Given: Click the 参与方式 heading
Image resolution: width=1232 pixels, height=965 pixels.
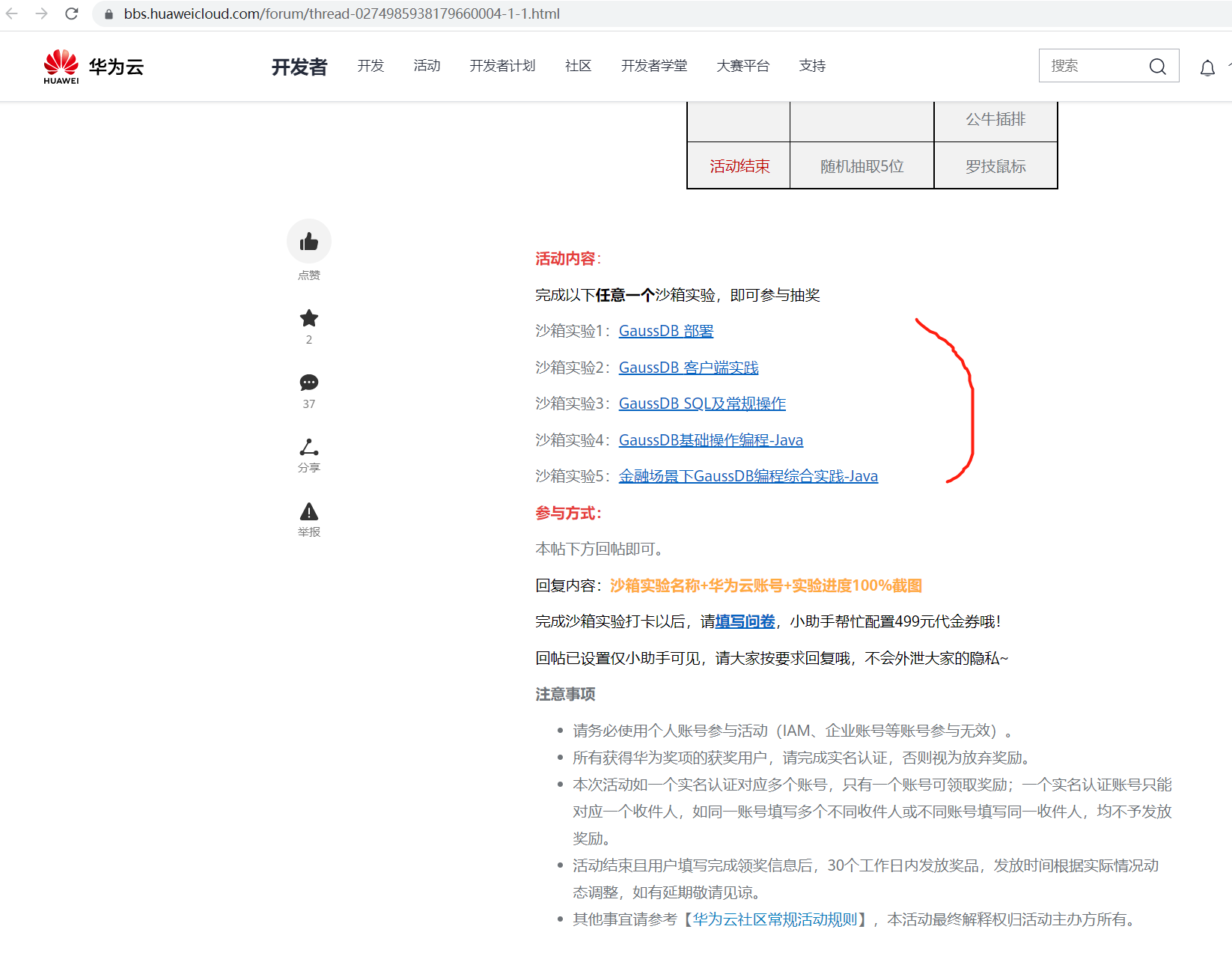Looking at the screenshot, I should coord(568,513).
